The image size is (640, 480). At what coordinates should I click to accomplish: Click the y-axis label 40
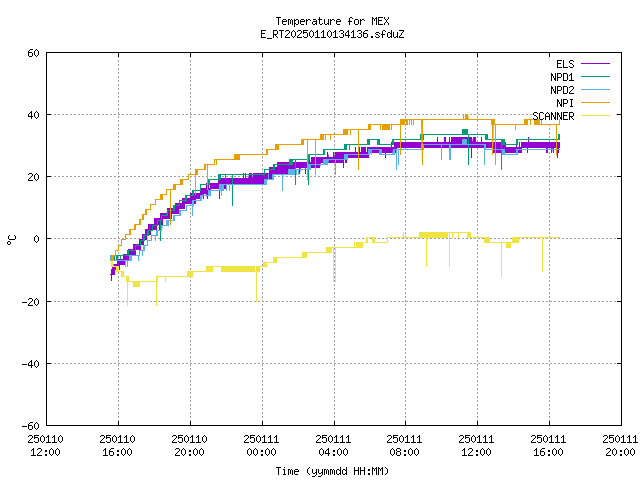click(33, 115)
